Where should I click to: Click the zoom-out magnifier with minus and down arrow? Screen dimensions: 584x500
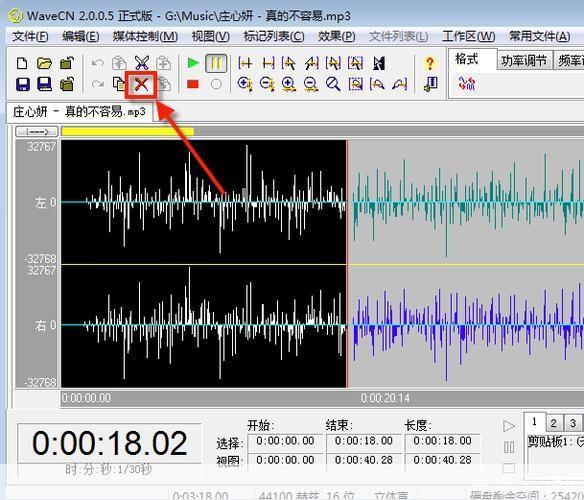[x=267, y=84]
